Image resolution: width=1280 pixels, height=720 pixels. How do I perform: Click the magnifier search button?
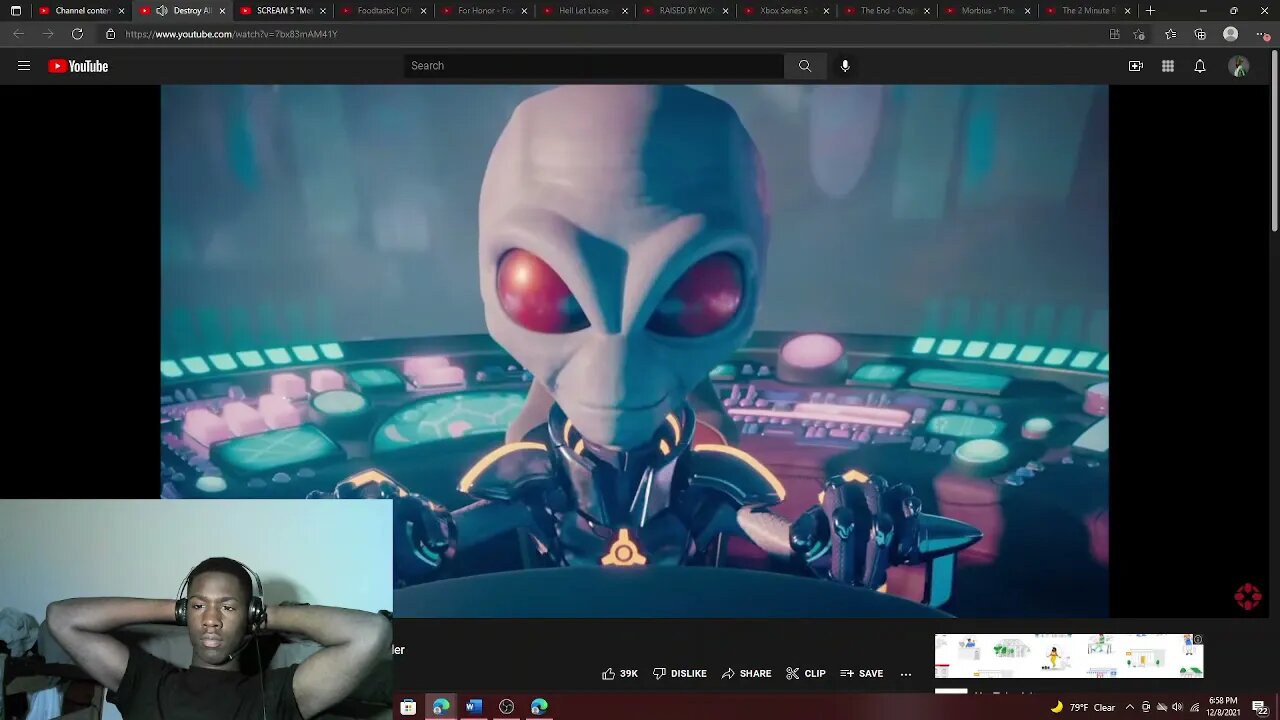805,66
